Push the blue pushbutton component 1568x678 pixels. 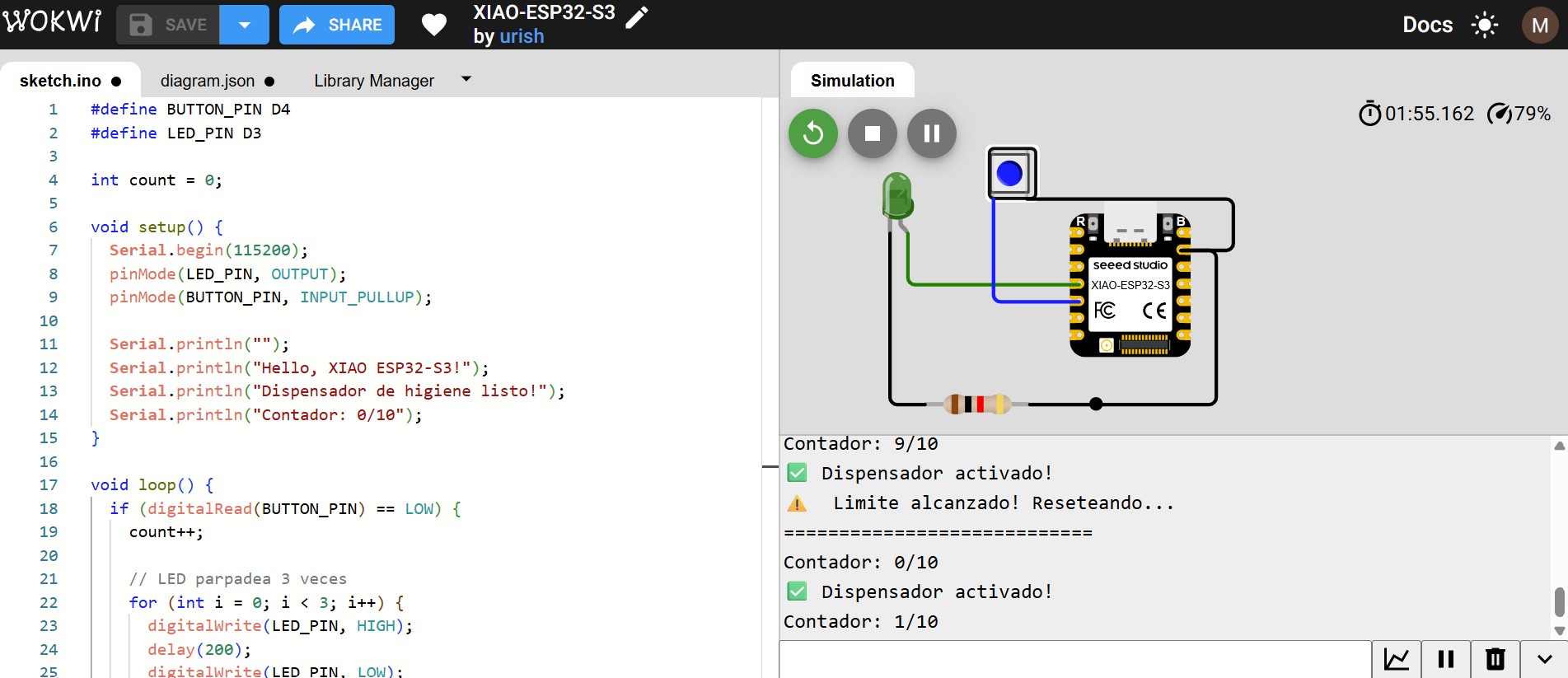tap(1010, 173)
